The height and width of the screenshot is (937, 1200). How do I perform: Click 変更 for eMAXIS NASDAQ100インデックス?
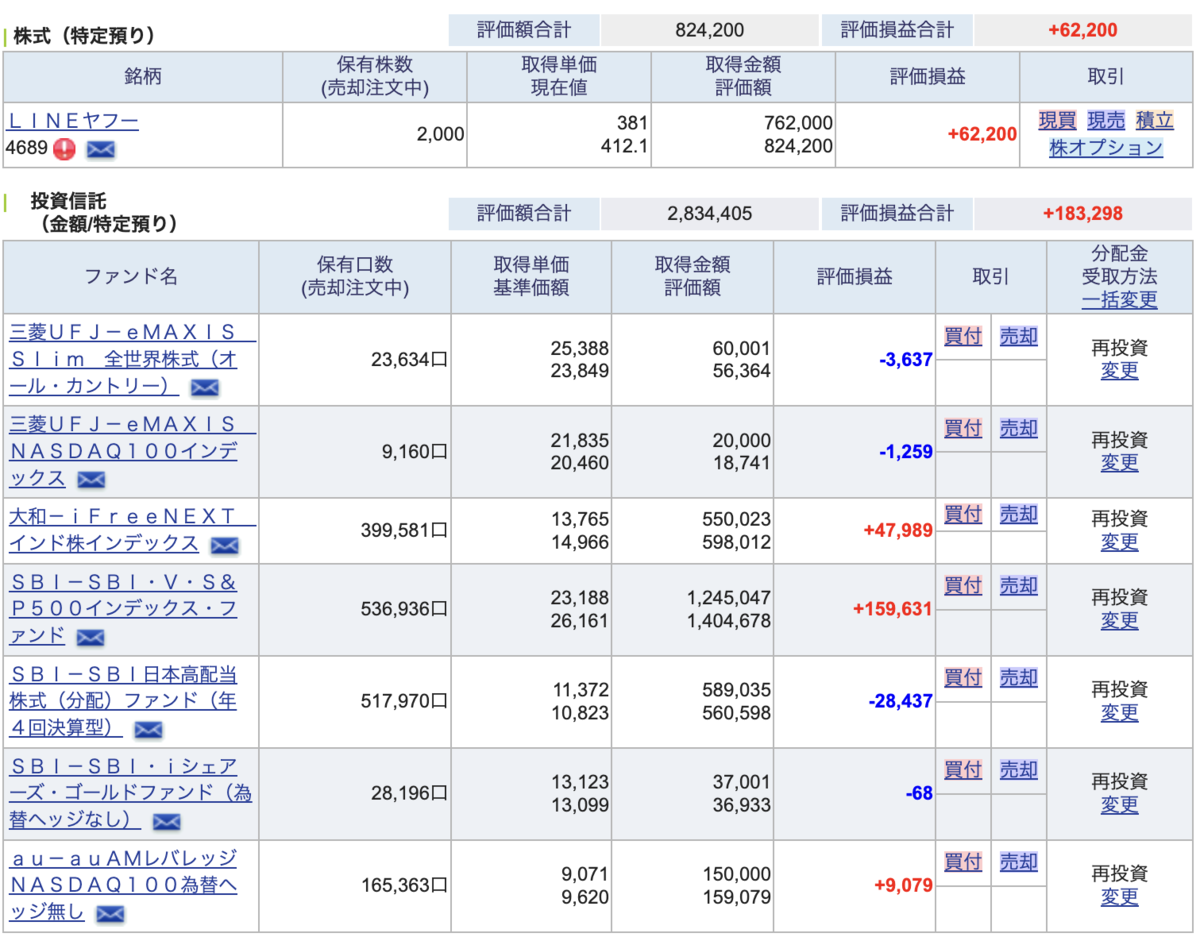tap(1119, 463)
